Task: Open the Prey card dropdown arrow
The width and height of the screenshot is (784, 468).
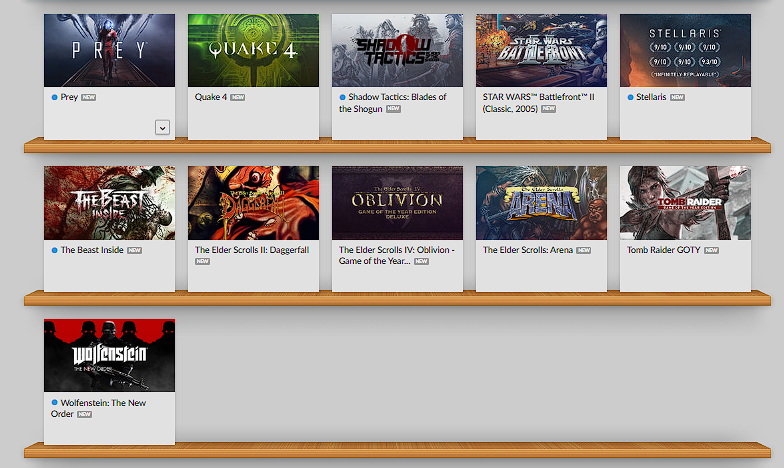Action: coord(162,128)
